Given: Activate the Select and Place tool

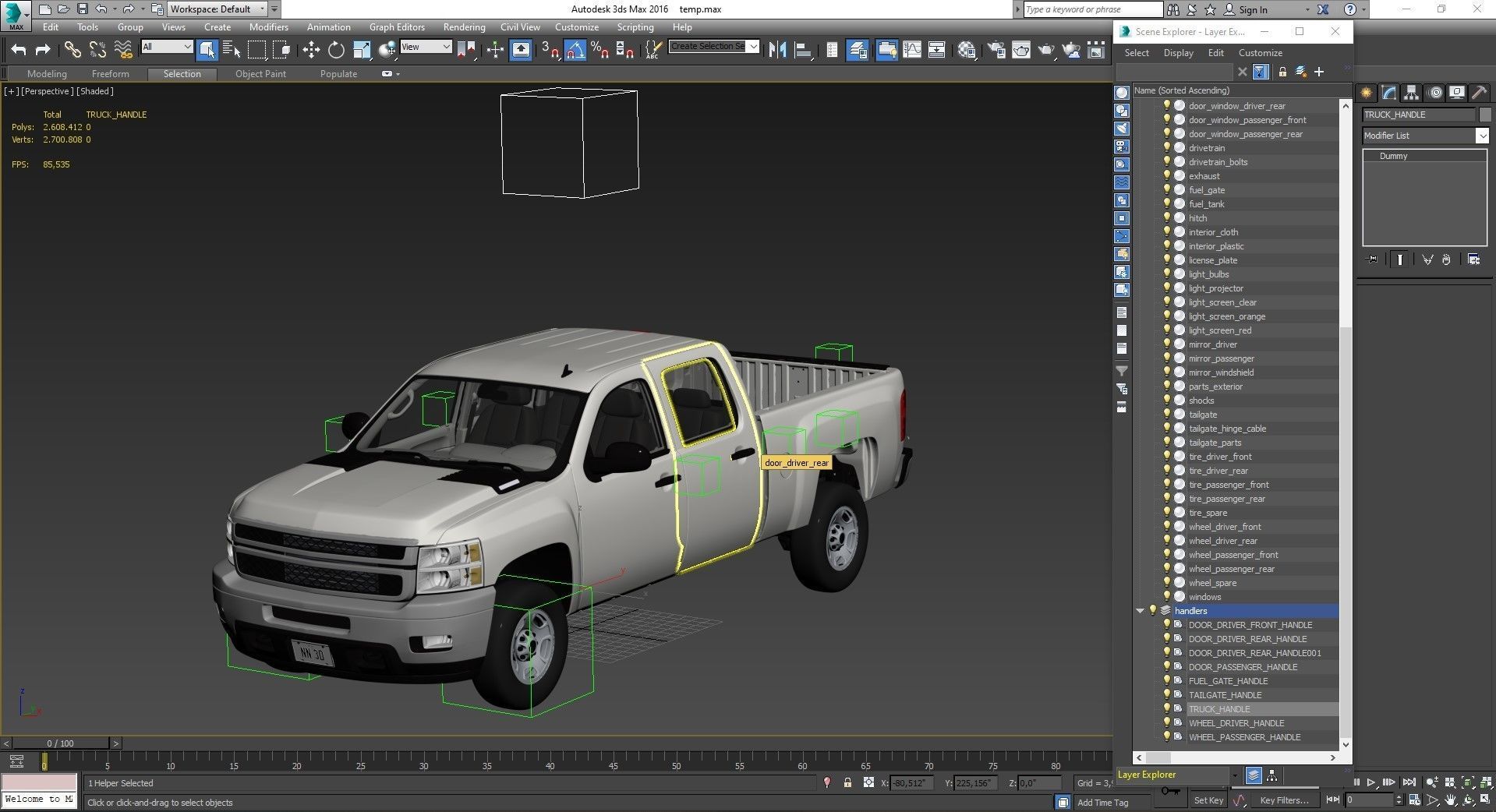Looking at the screenshot, I should click(387, 50).
